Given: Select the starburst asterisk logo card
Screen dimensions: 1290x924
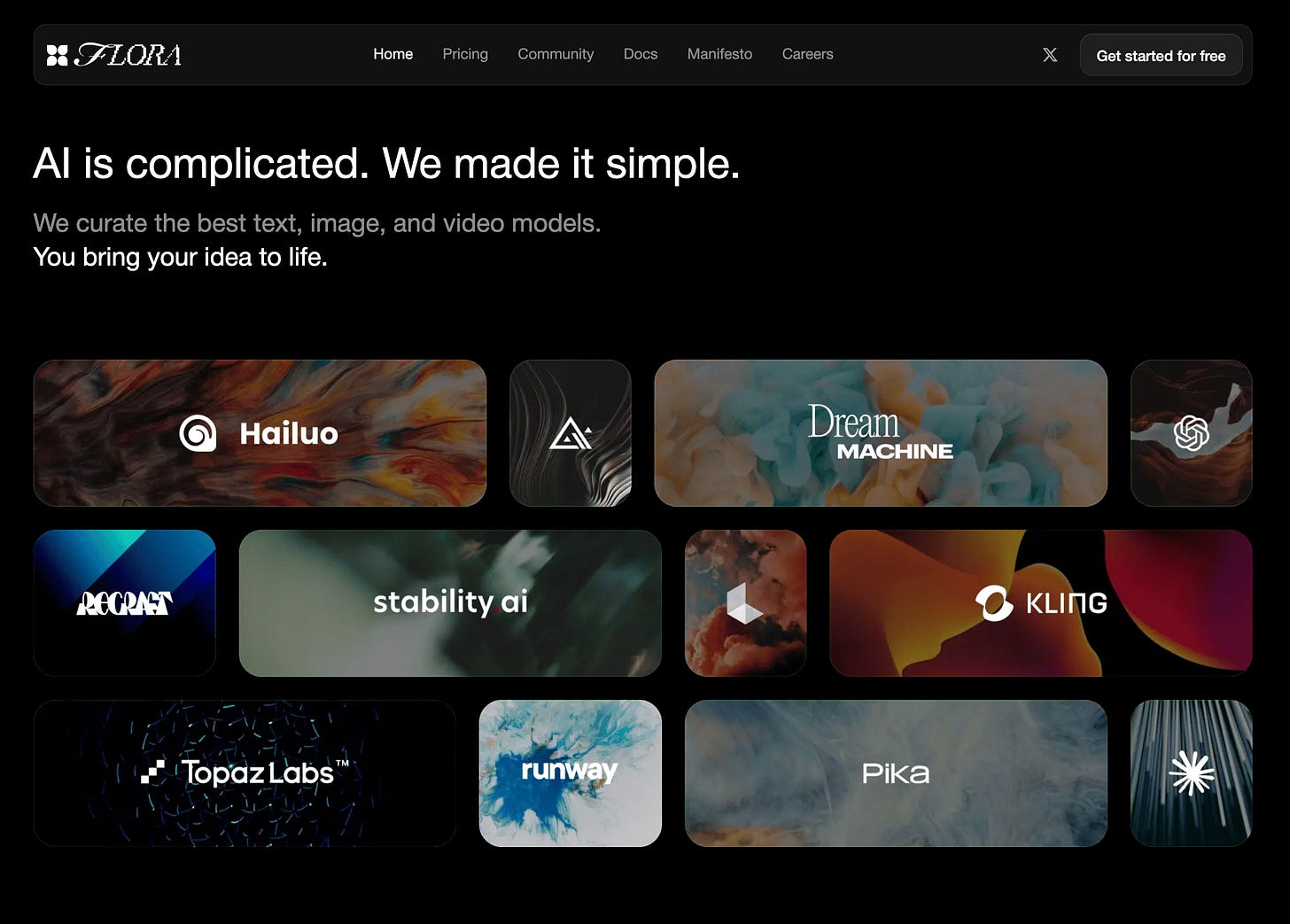Looking at the screenshot, I should coord(1191,773).
